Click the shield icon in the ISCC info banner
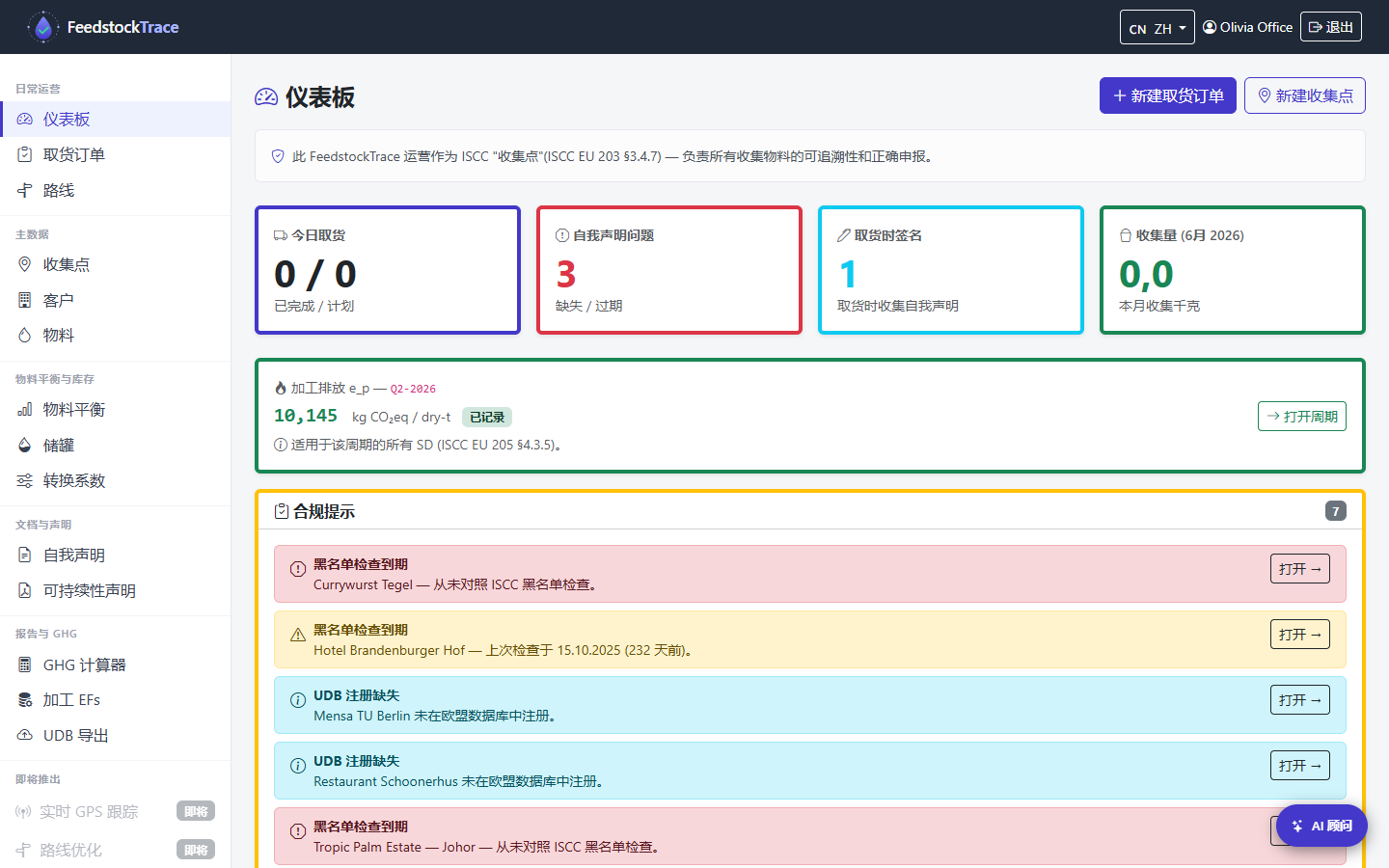This screenshot has height=868, width=1389. point(278,156)
